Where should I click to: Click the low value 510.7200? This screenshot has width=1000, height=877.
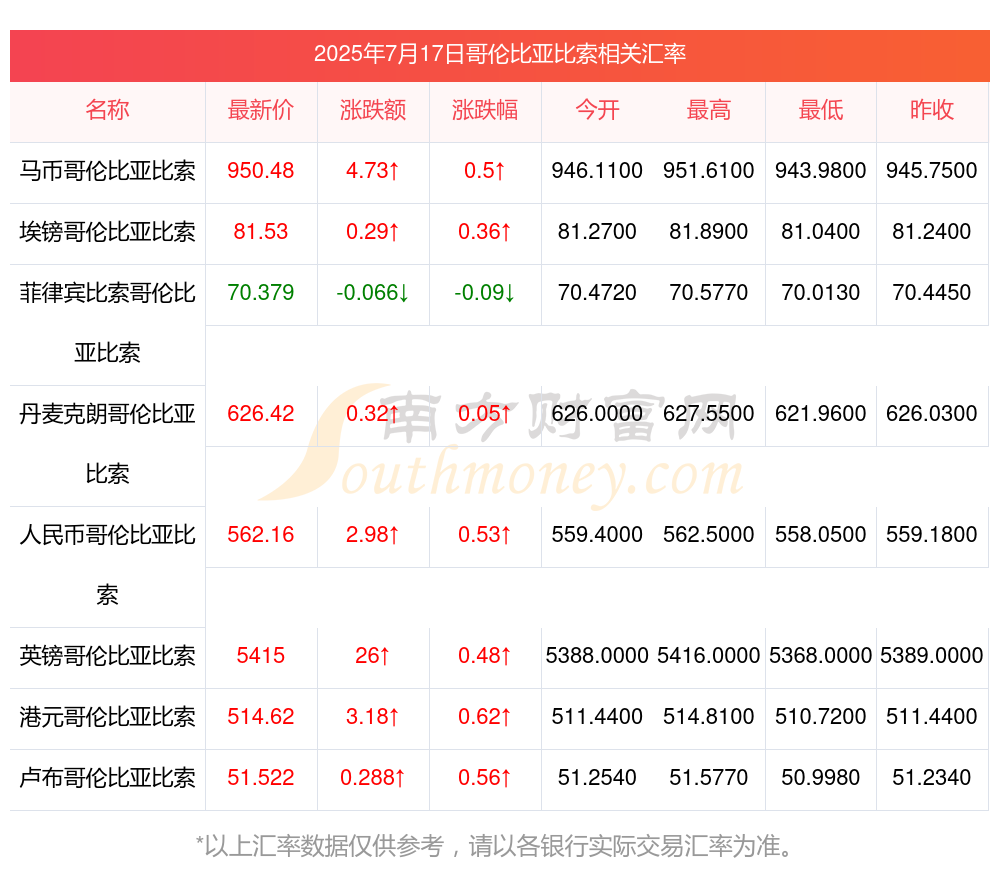pos(821,716)
